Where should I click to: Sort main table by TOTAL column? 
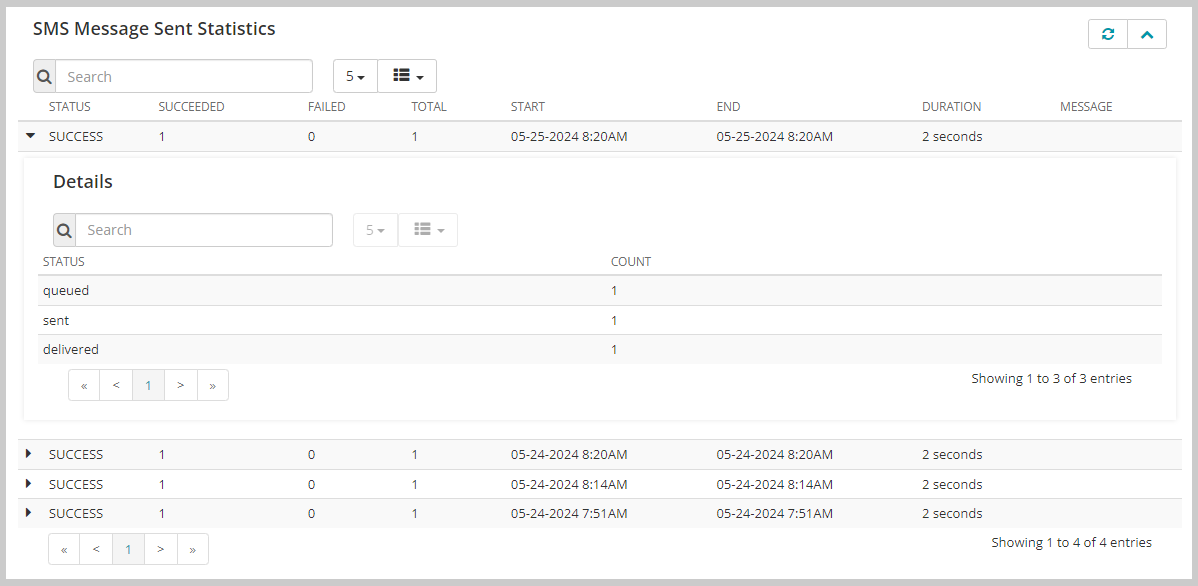pyautogui.click(x=429, y=107)
